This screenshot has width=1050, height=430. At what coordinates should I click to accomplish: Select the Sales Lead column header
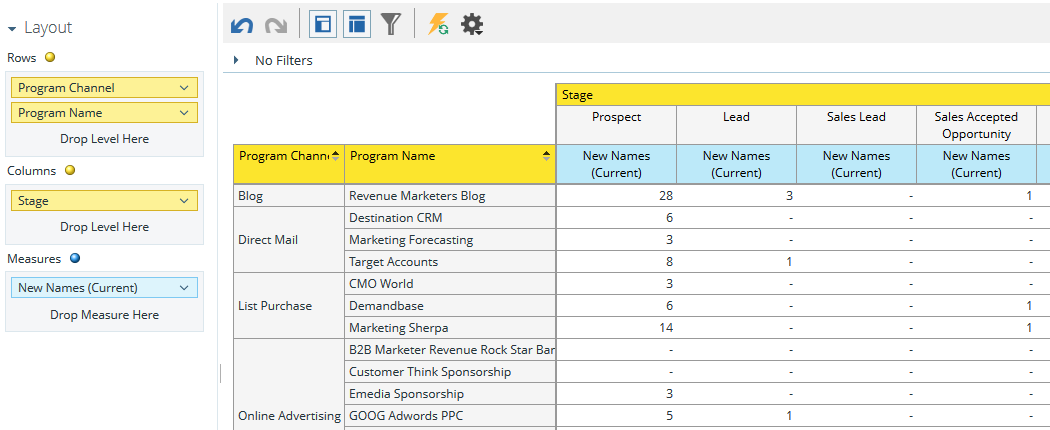[856, 117]
